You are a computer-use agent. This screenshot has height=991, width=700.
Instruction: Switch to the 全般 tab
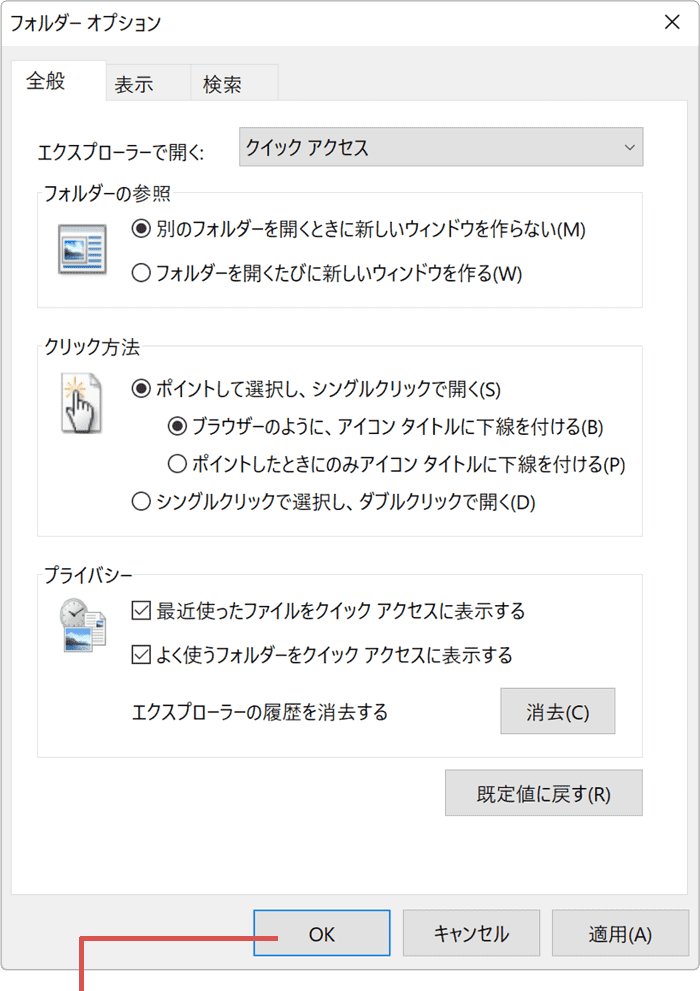click(58, 81)
